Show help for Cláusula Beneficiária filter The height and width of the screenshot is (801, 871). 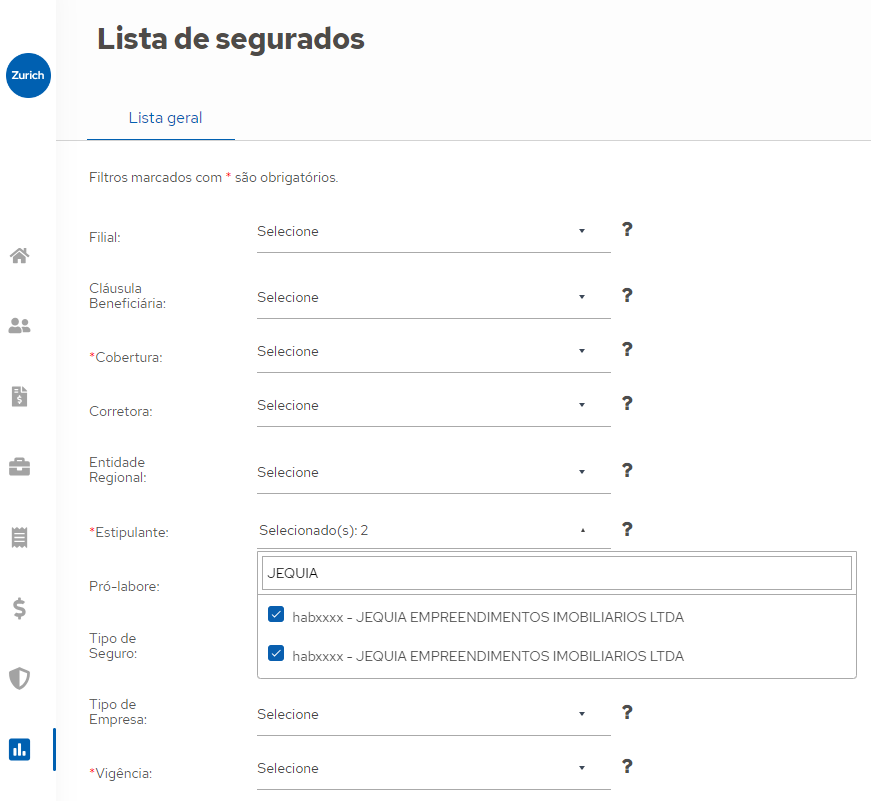click(627, 296)
